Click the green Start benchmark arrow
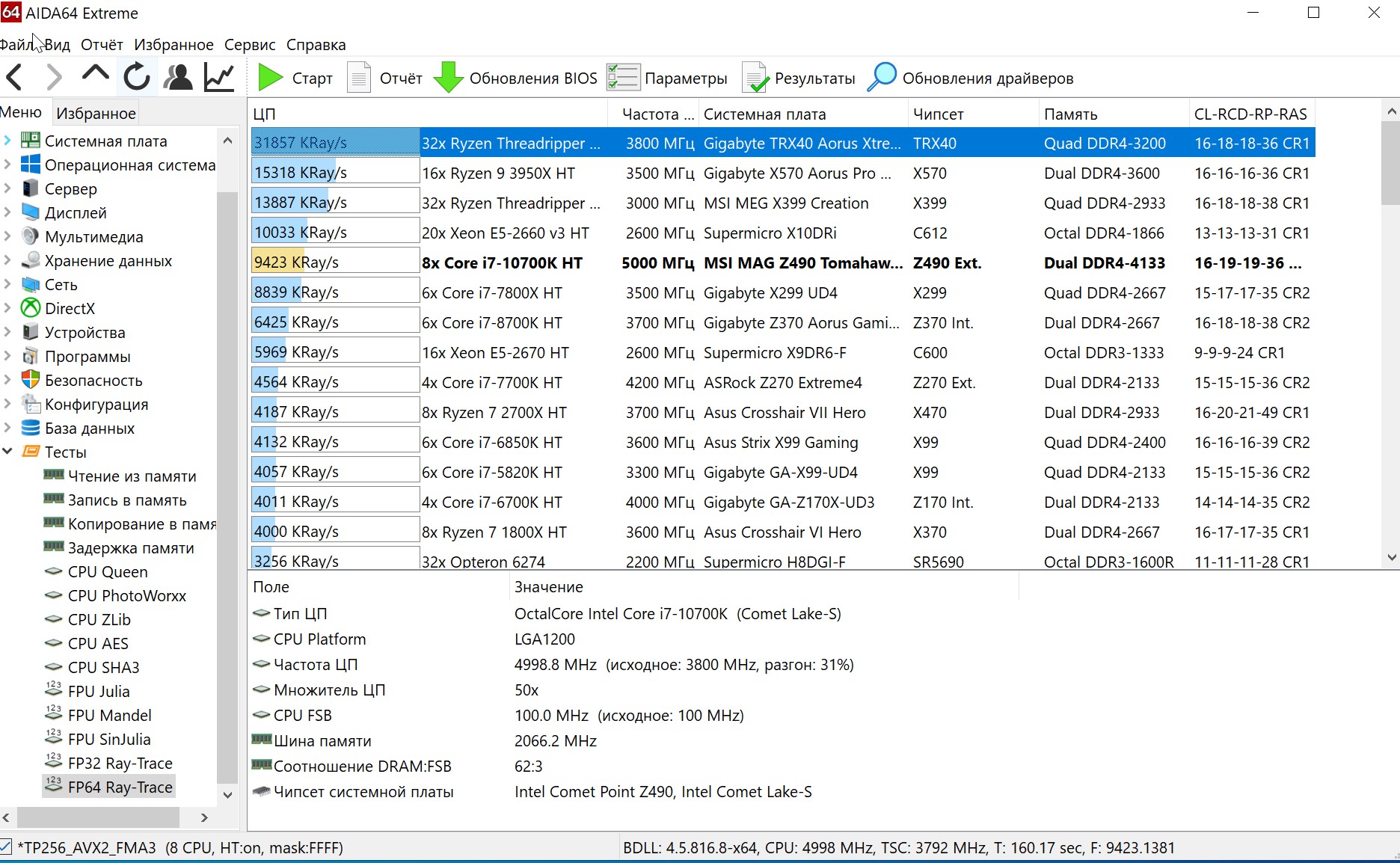This screenshot has height=863, width=1400. (x=270, y=78)
